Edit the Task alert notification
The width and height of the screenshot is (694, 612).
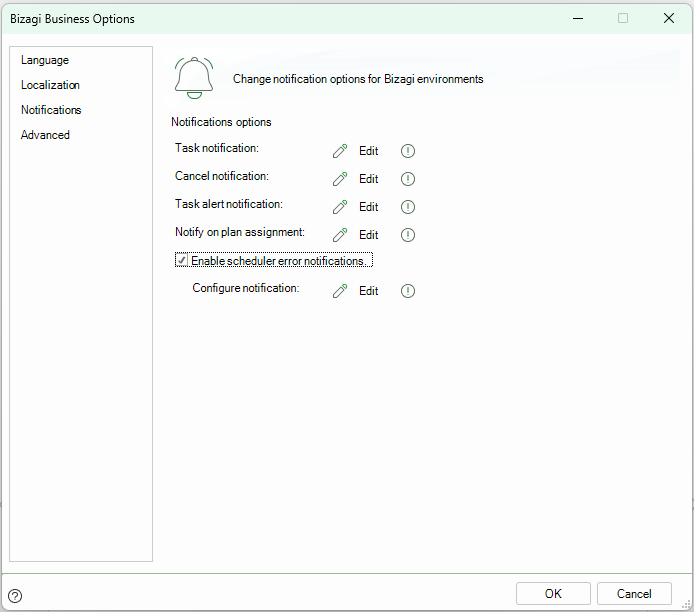coord(368,207)
